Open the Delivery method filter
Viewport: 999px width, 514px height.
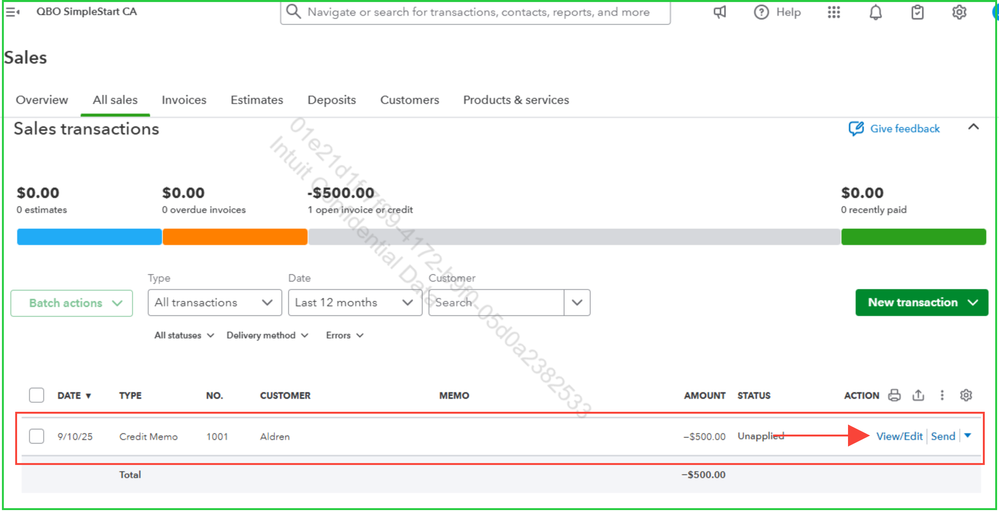(x=268, y=335)
